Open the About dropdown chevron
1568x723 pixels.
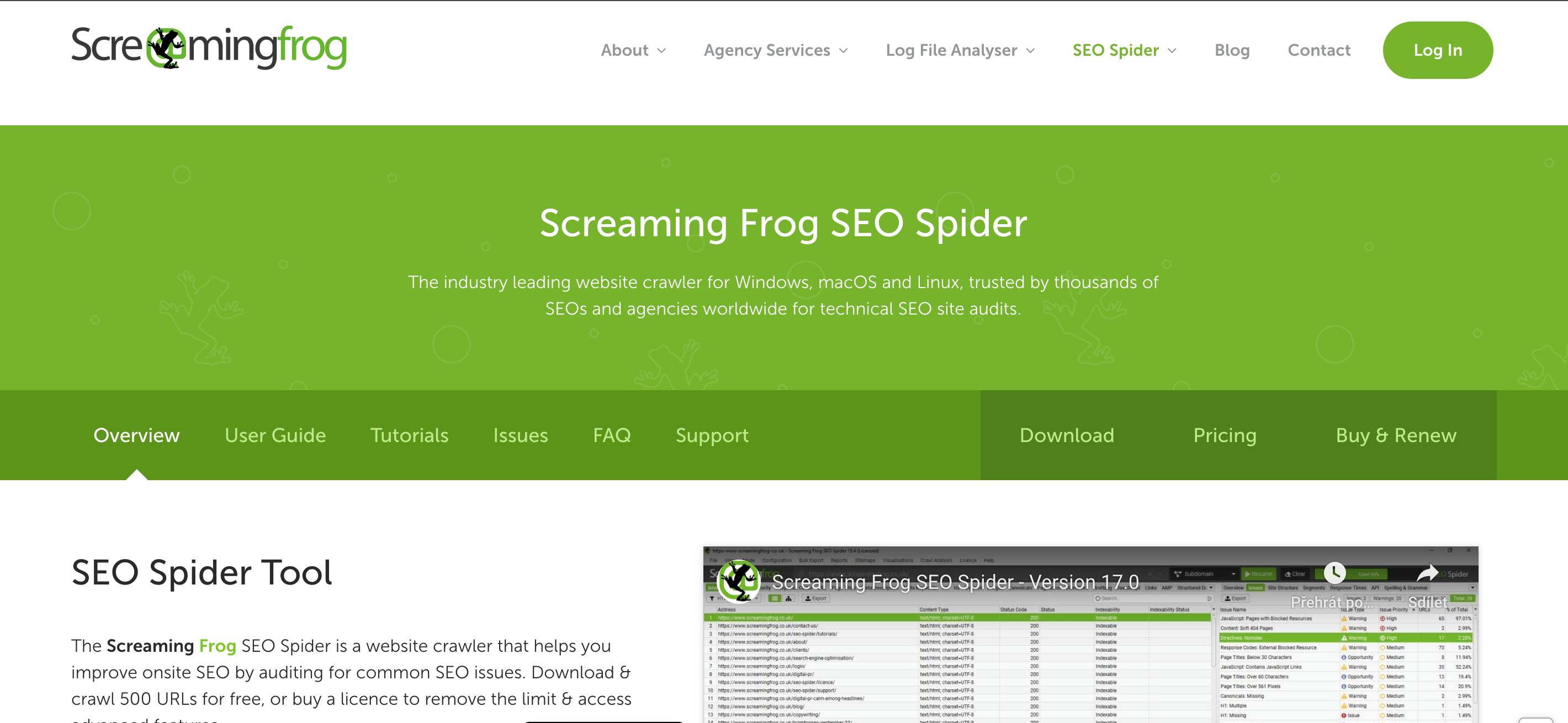click(661, 51)
